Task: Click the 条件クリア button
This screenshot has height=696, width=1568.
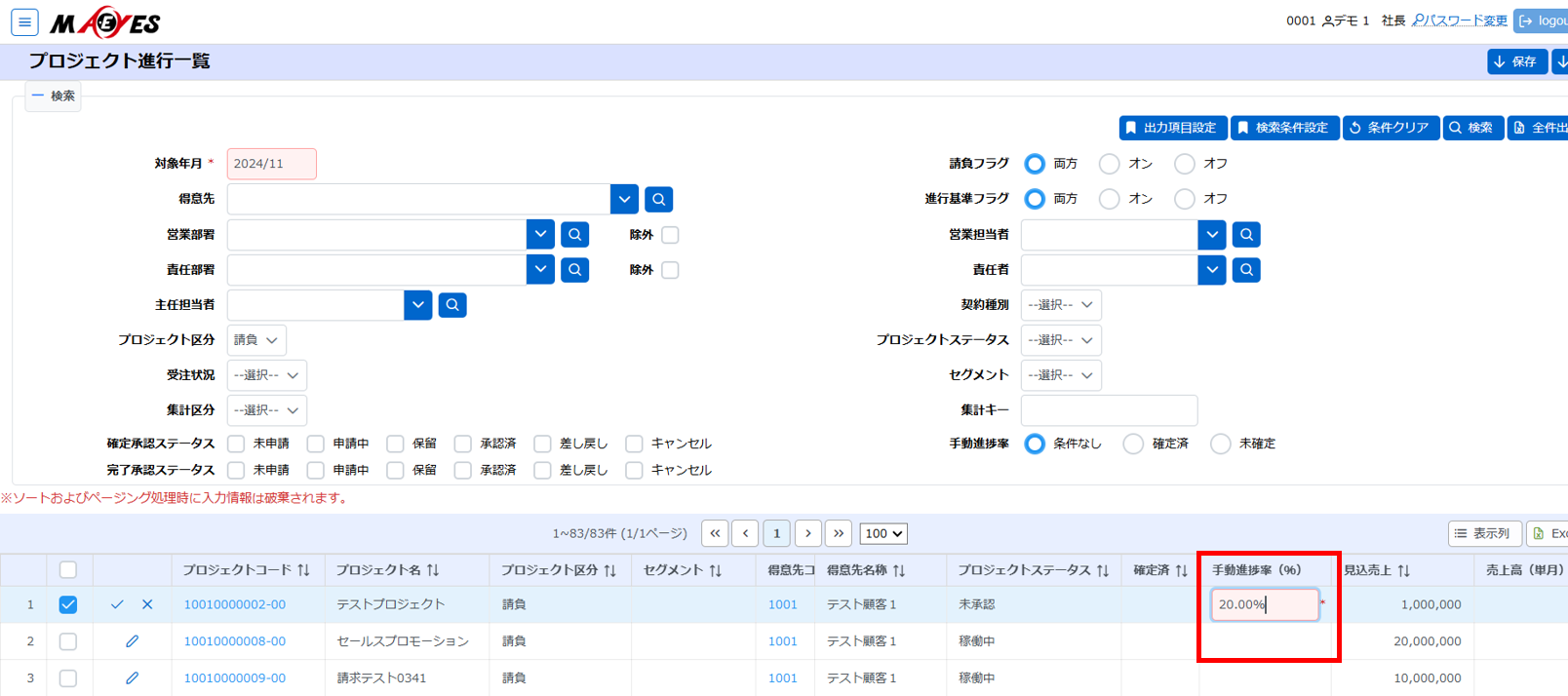Action: pos(1391,128)
